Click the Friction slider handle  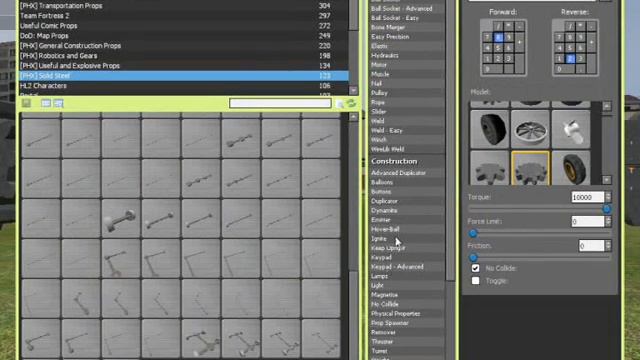click(x=473, y=258)
